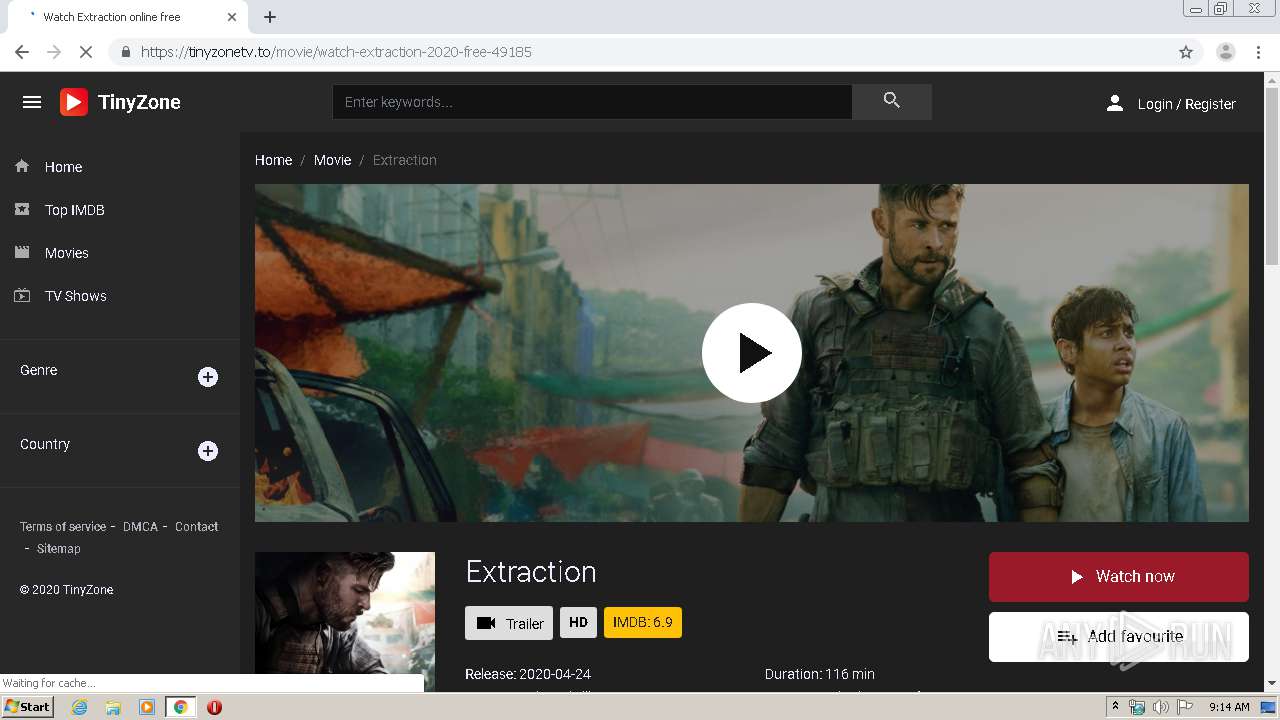
Task: Click the HD quality badge
Action: (578, 622)
